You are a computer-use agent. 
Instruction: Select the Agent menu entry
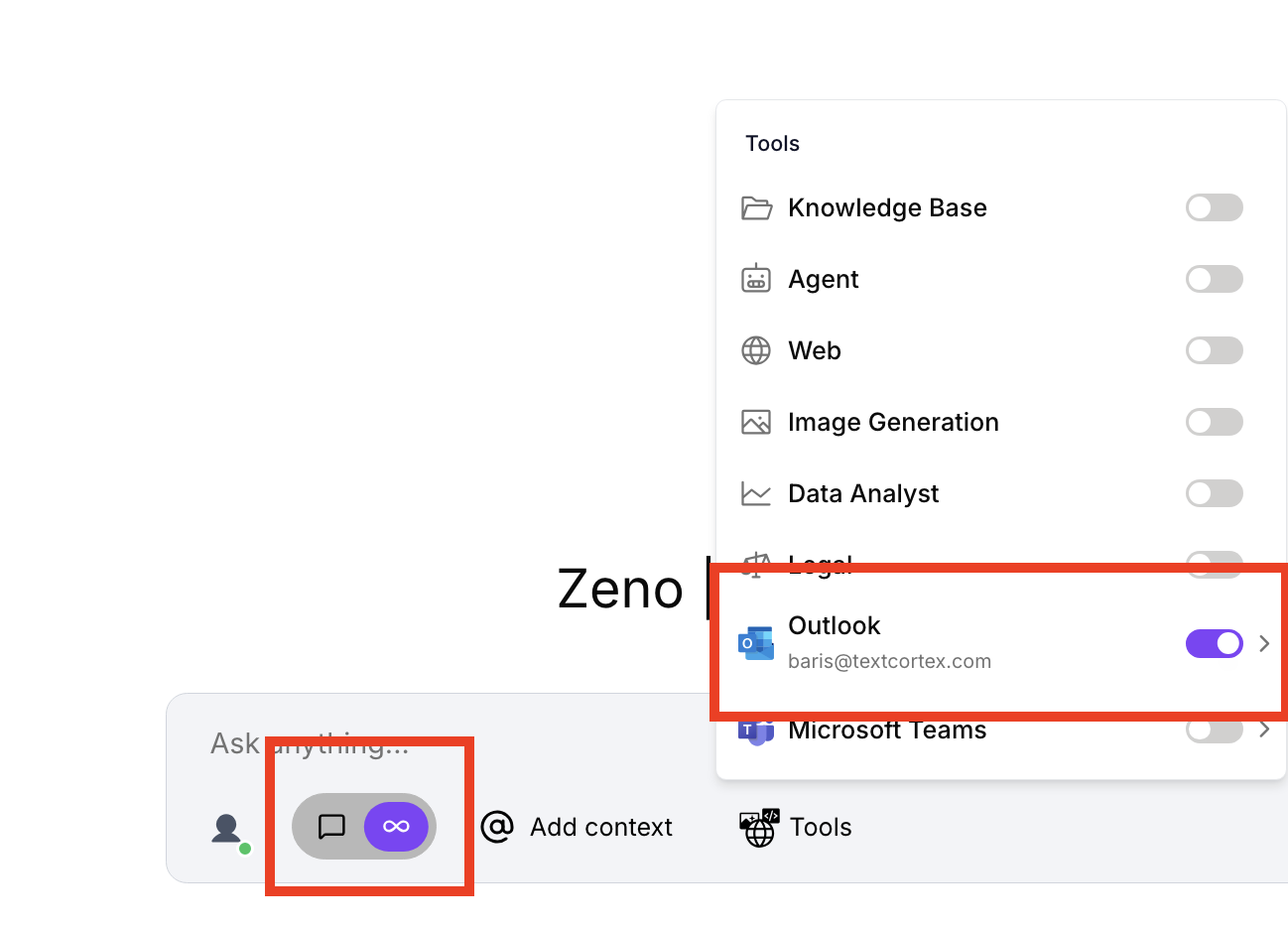tap(824, 279)
